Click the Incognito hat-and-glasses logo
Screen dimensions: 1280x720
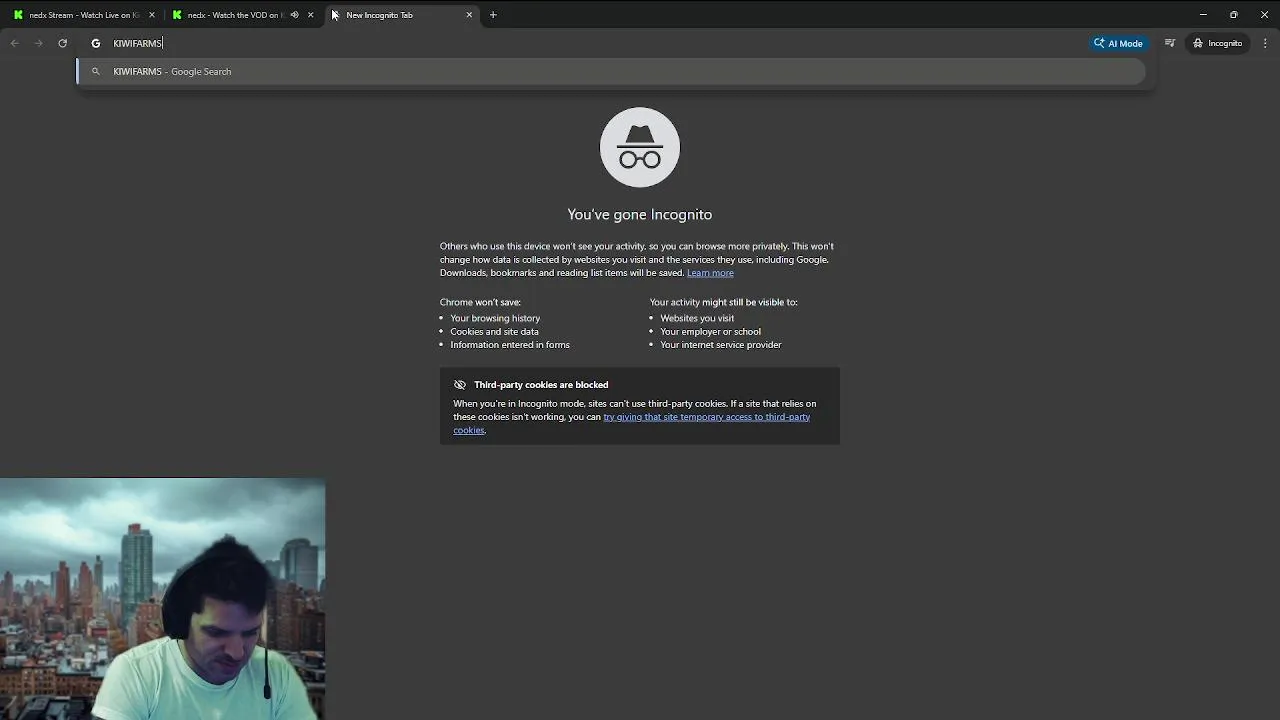640,147
